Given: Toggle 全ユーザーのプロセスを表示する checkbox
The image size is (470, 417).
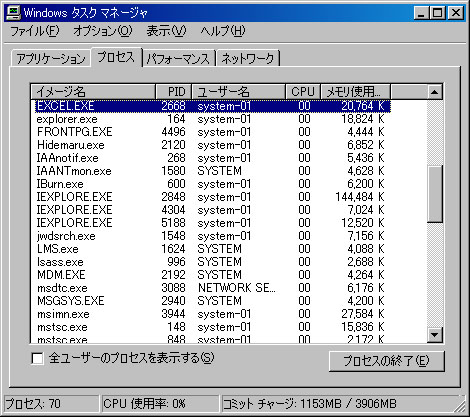Looking at the screenshot, I should (37, 359).
